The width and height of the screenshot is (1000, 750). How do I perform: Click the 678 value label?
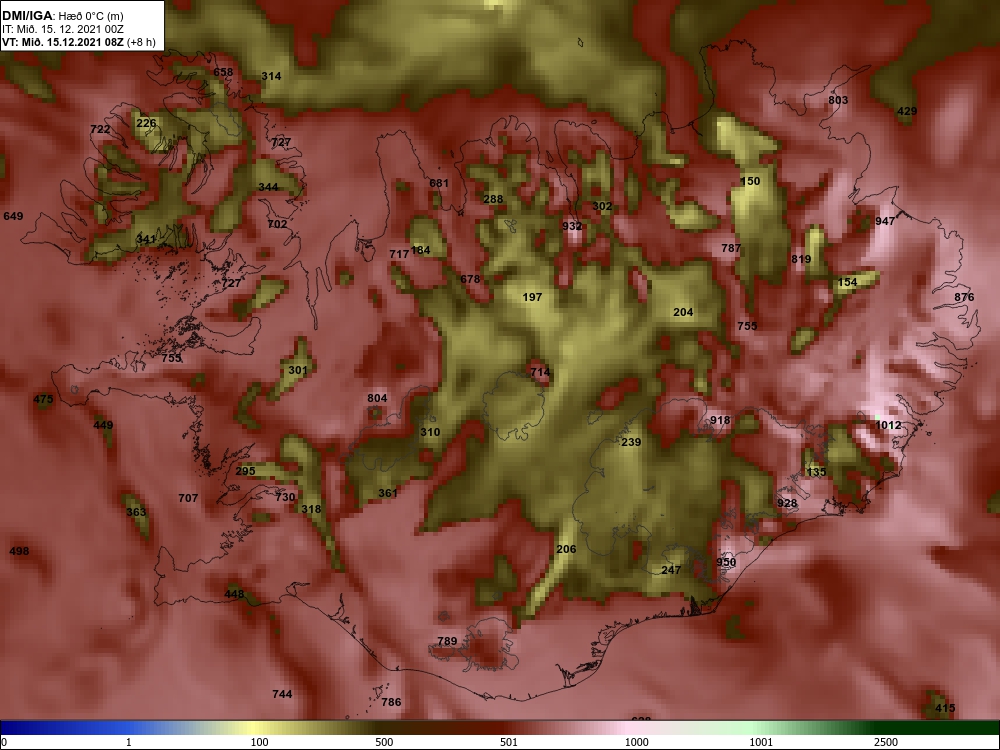click(x=470, y=279)
